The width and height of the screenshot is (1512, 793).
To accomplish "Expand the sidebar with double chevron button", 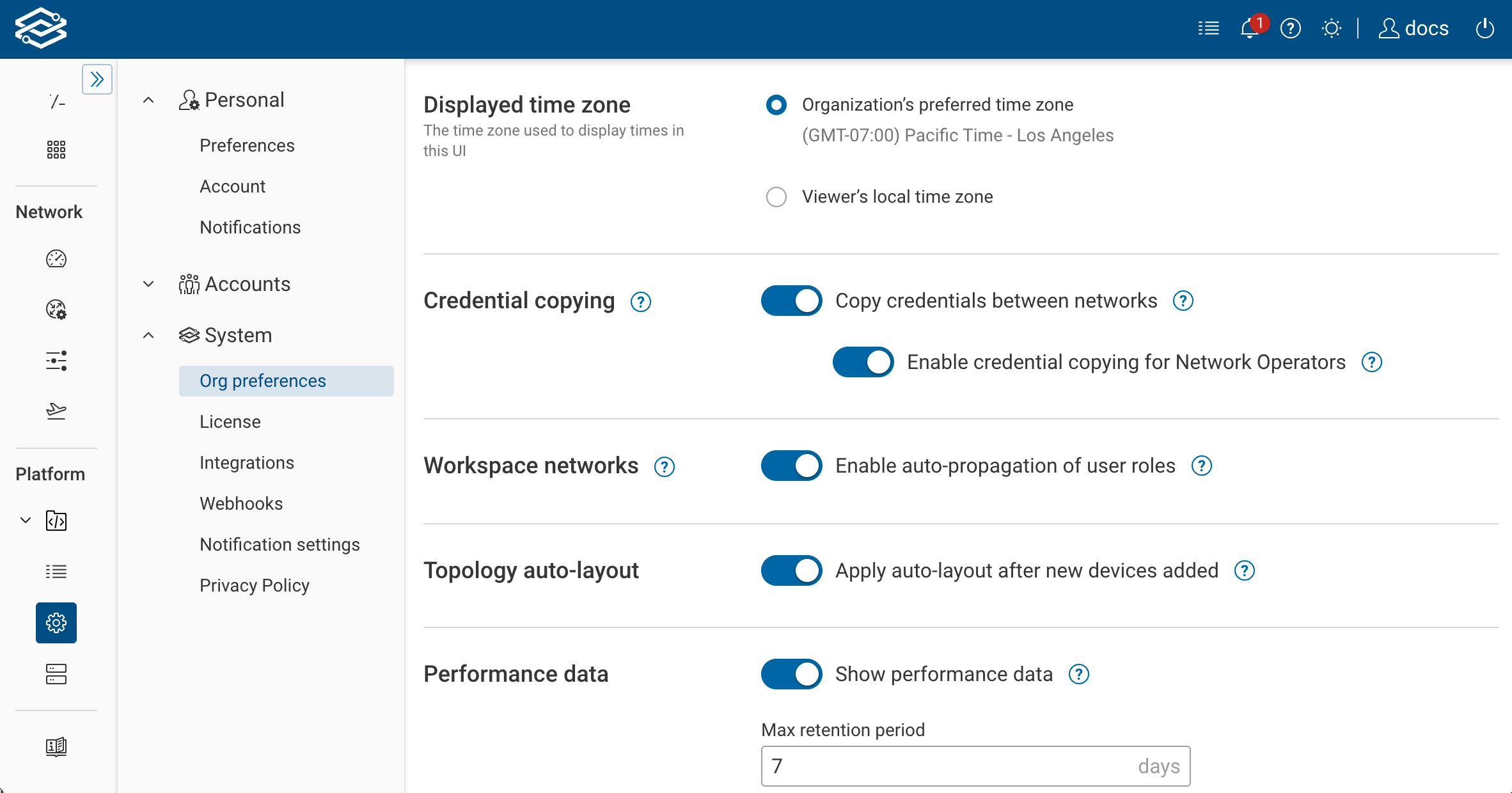I will click(x=97, y=79).
